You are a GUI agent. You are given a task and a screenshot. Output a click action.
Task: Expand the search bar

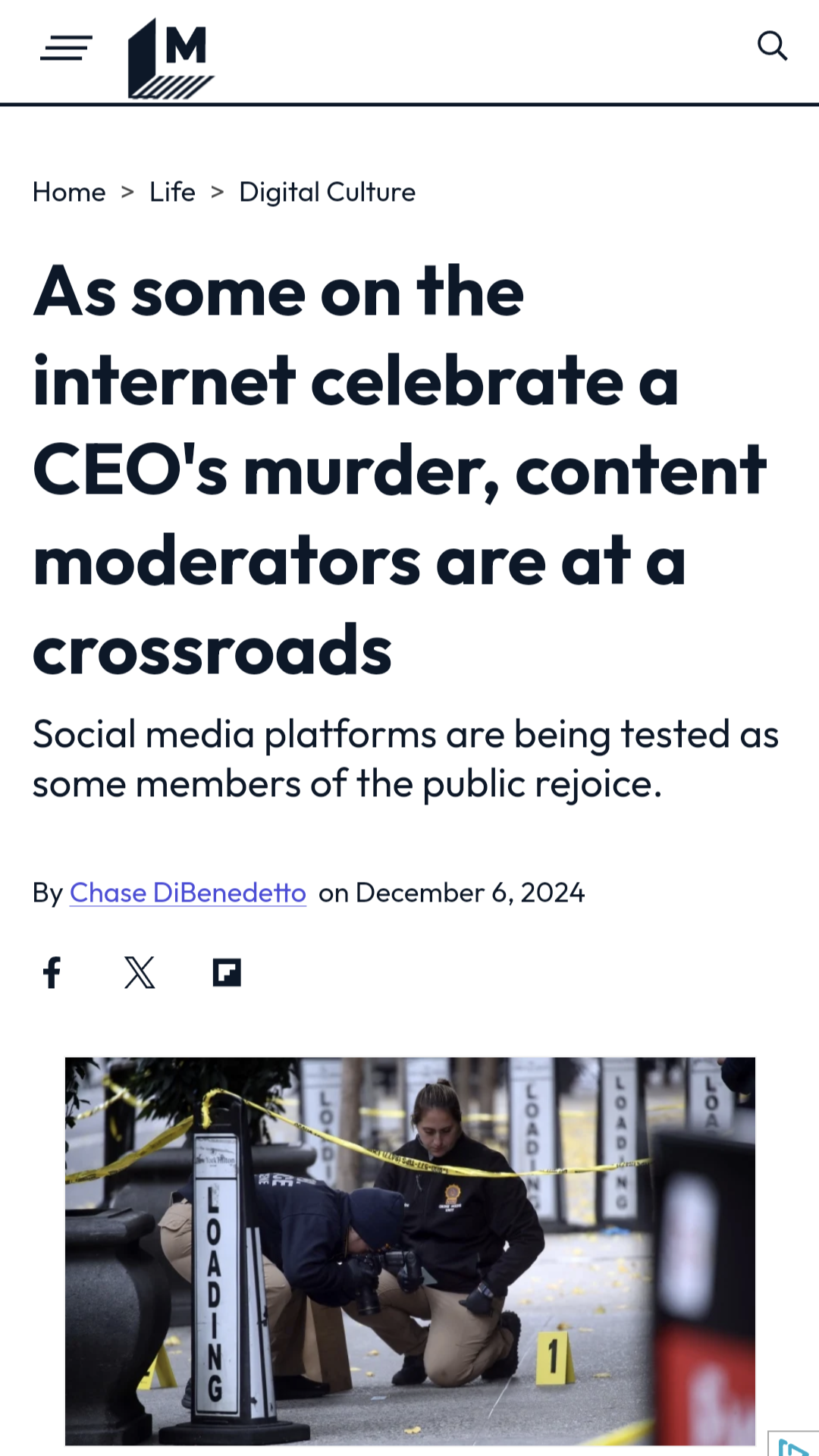(x=773, y=45)
